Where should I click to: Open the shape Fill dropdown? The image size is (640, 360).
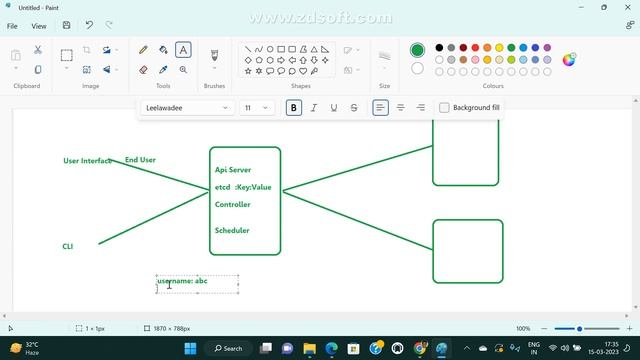coord(351,70)
